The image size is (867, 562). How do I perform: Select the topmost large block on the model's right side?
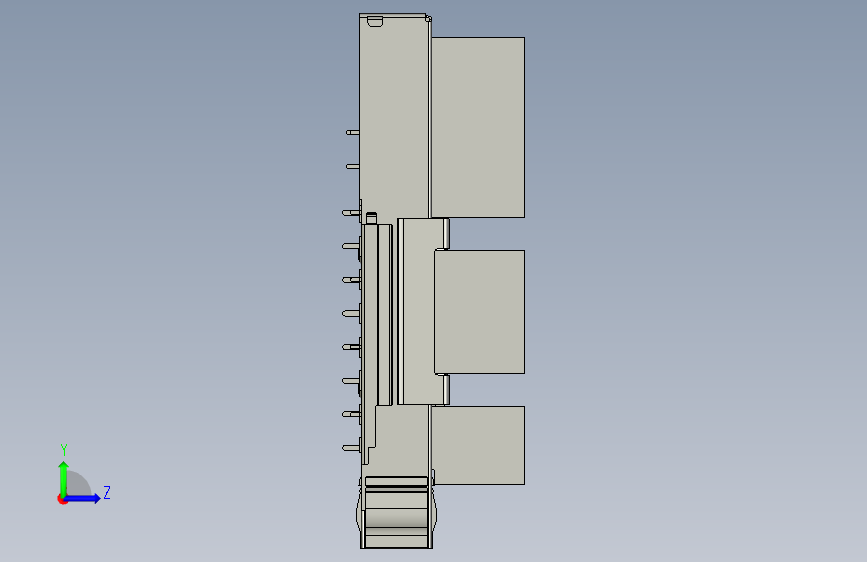pyautogui.click(x=478, y=127)
